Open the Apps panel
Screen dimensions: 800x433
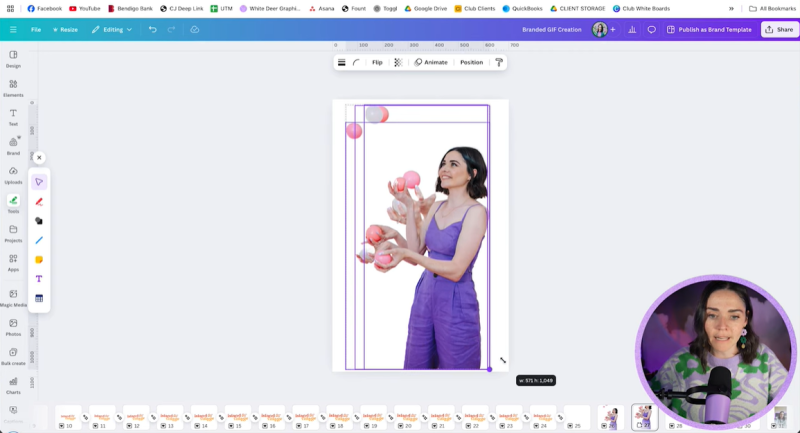click(x=13, y=263)
